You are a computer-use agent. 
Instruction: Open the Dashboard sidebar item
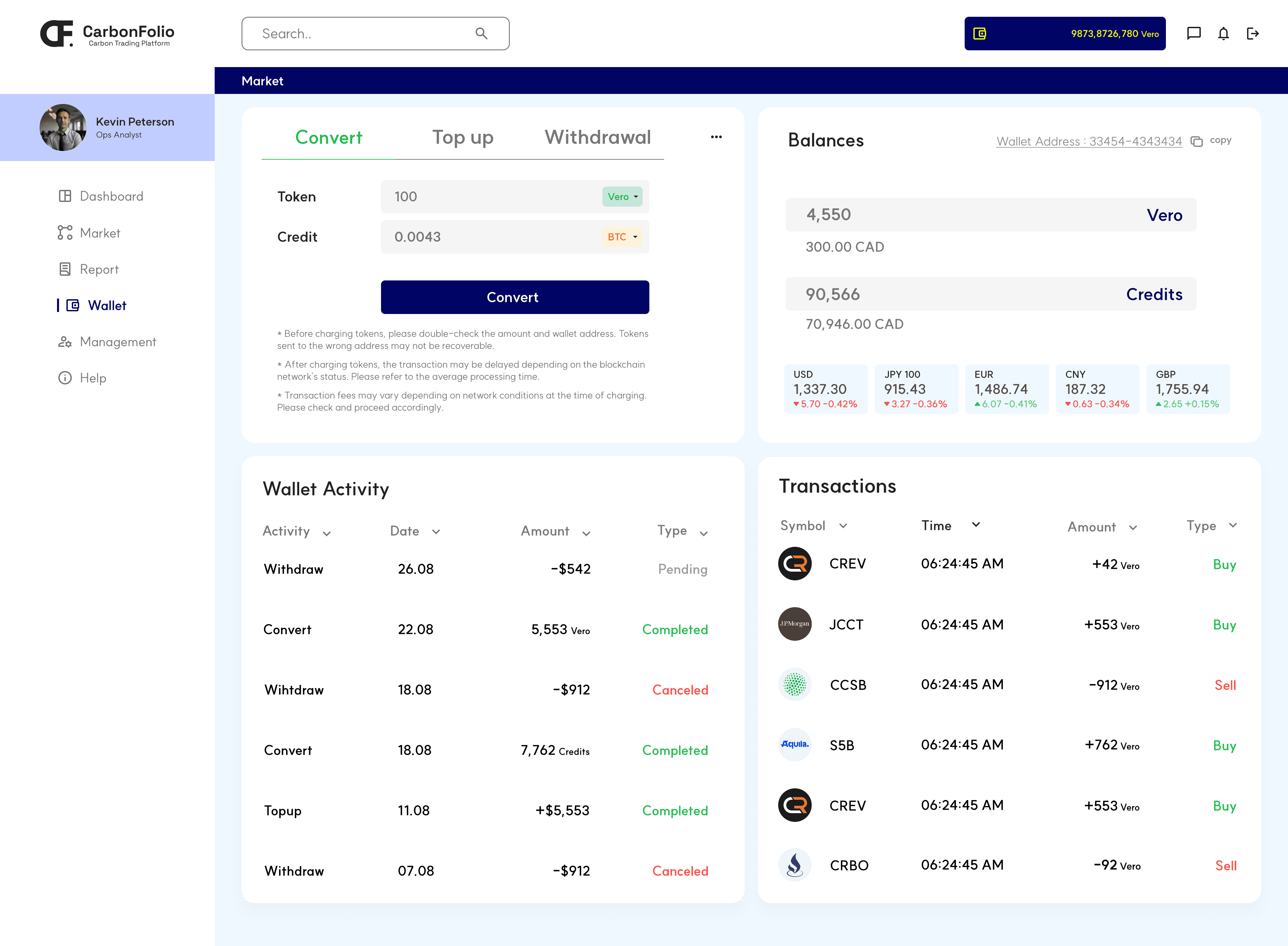pos(111,197)
